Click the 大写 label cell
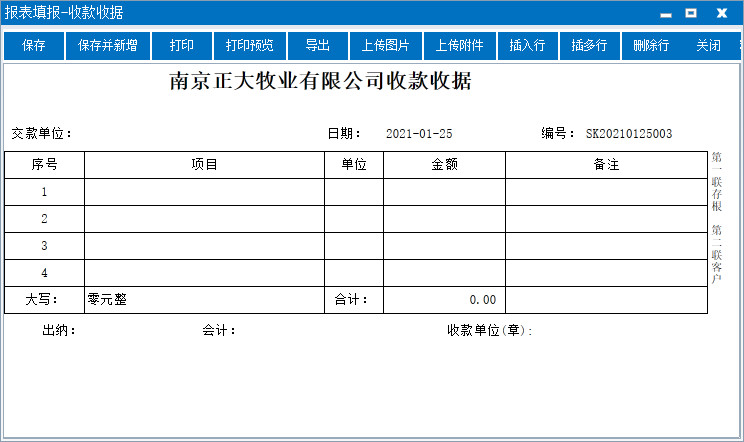744x442 pixels. point(45,300)
